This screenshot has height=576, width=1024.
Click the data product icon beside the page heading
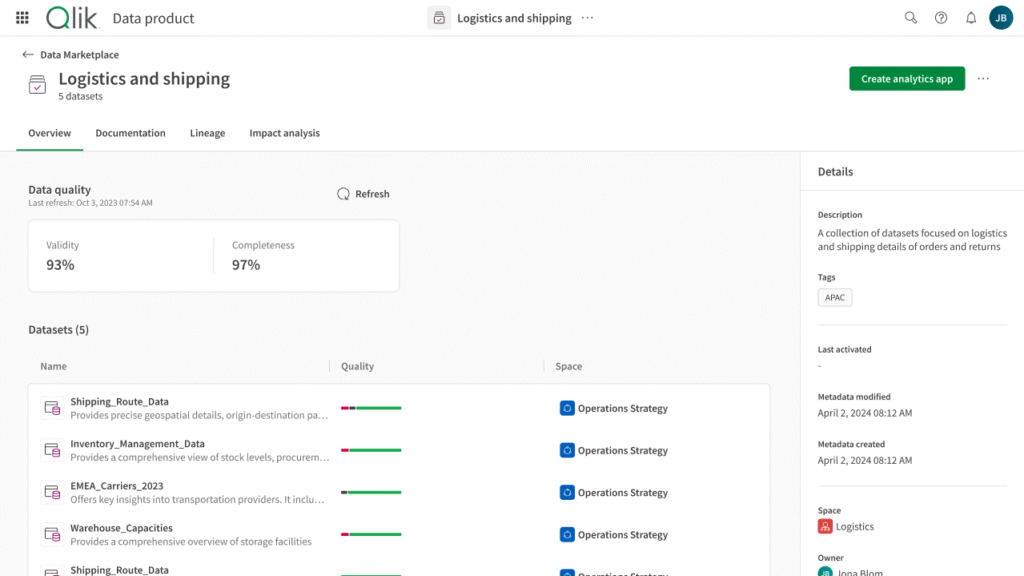coord(37,85)
